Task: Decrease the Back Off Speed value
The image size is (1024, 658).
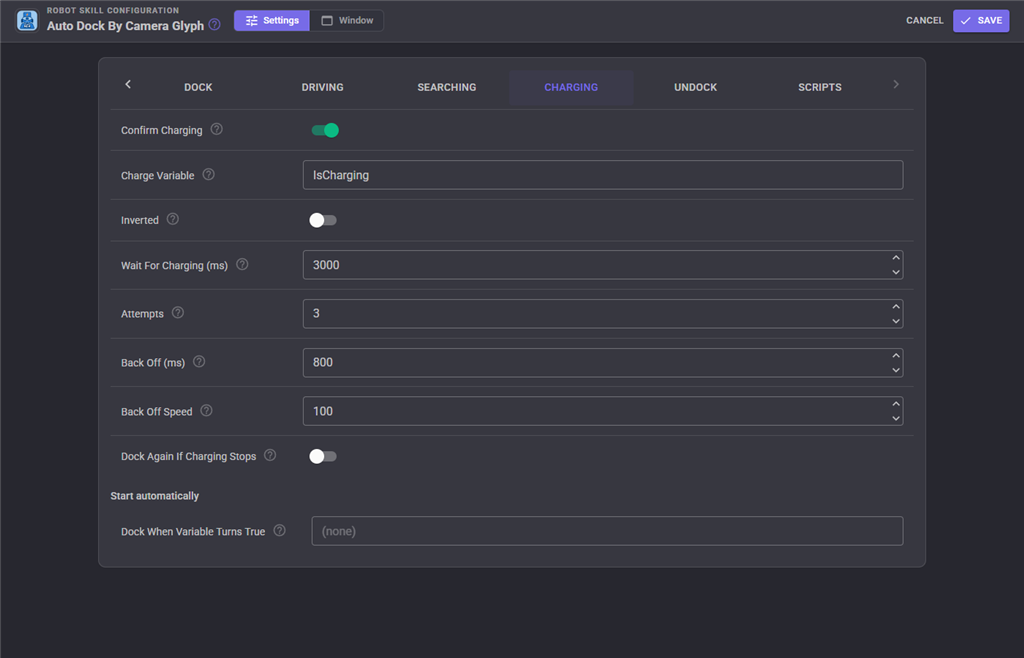Action: [896, 418]
